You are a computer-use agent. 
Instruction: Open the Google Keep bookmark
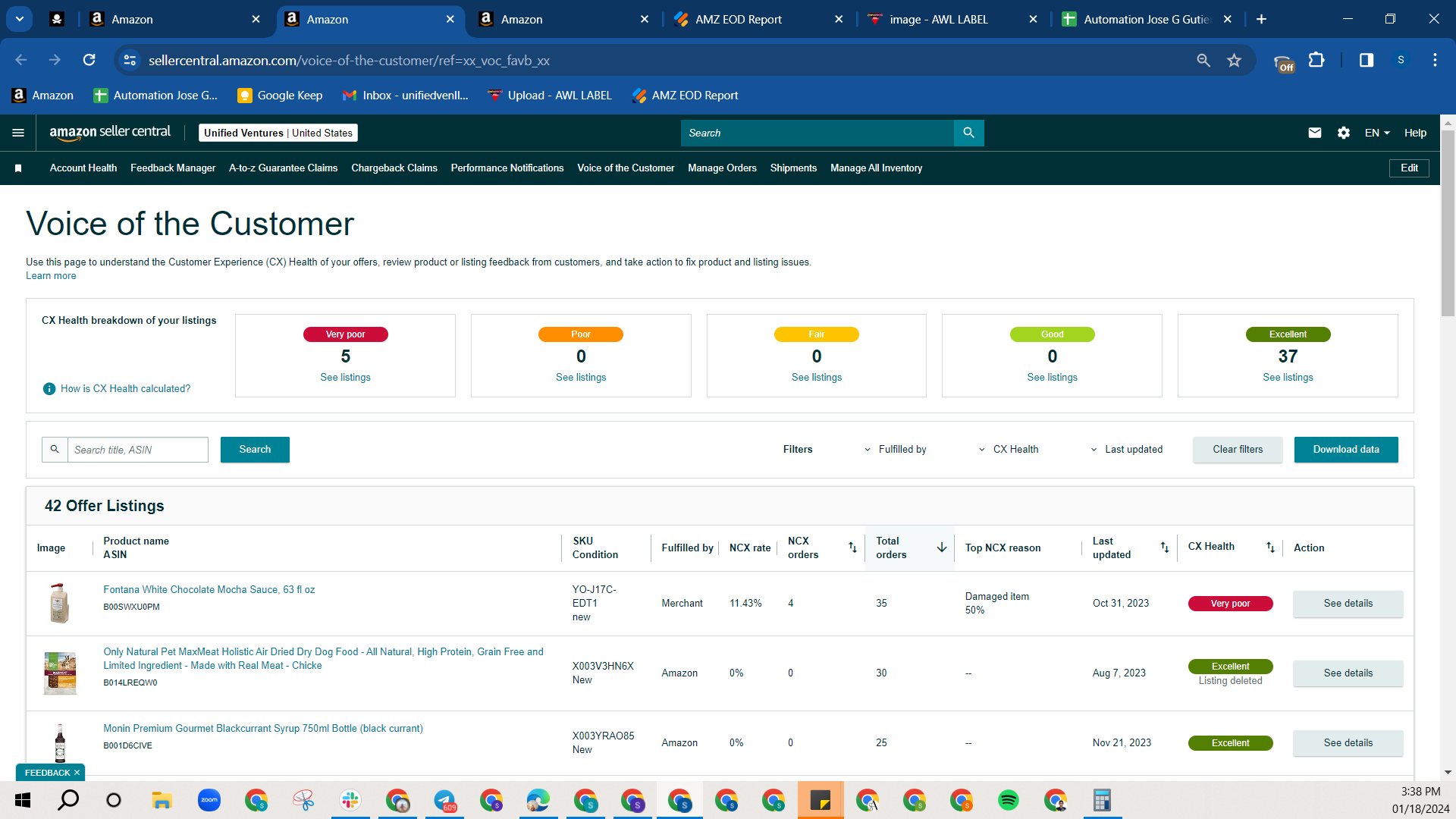click(280, 96)
